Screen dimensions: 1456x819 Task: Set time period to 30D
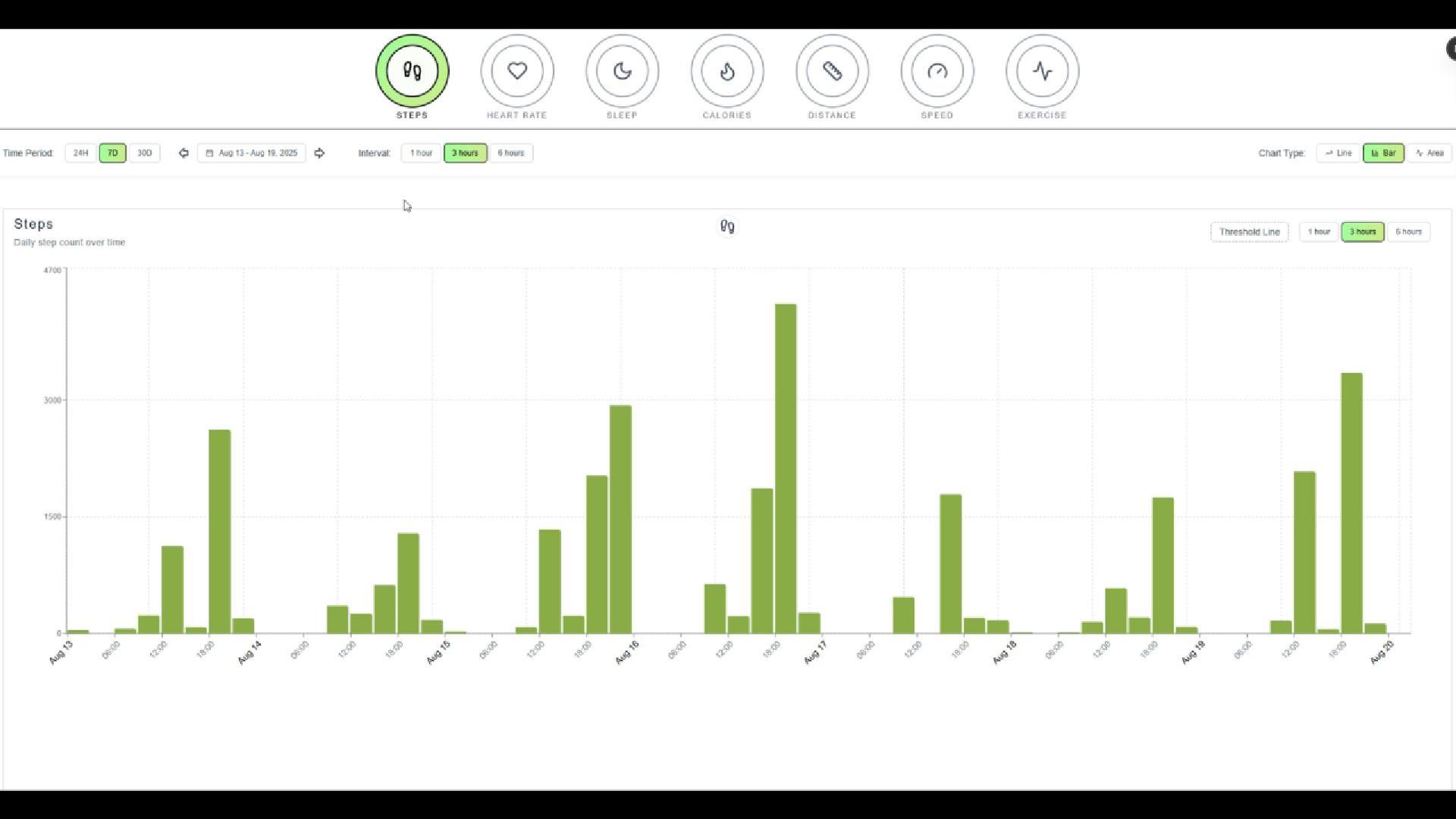point(144,153)
